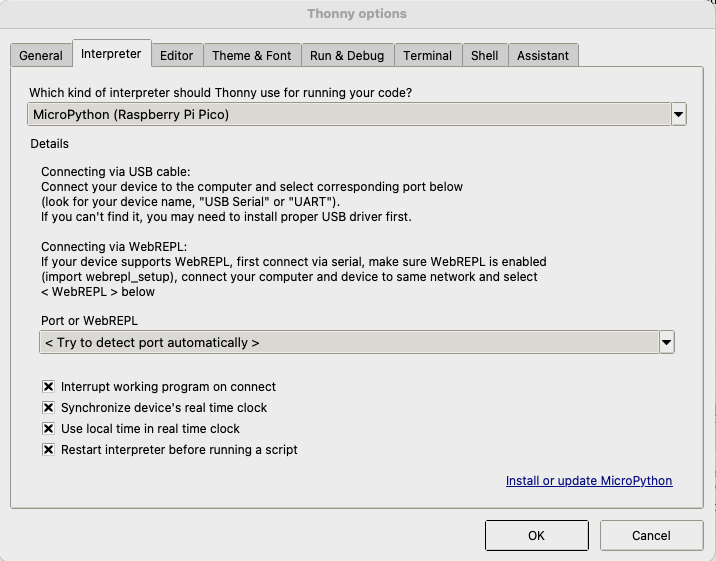The image size is (716, 561).
Task: Open the Run & Debug tab
Action: pyautogui.click(x=347, y=56)
